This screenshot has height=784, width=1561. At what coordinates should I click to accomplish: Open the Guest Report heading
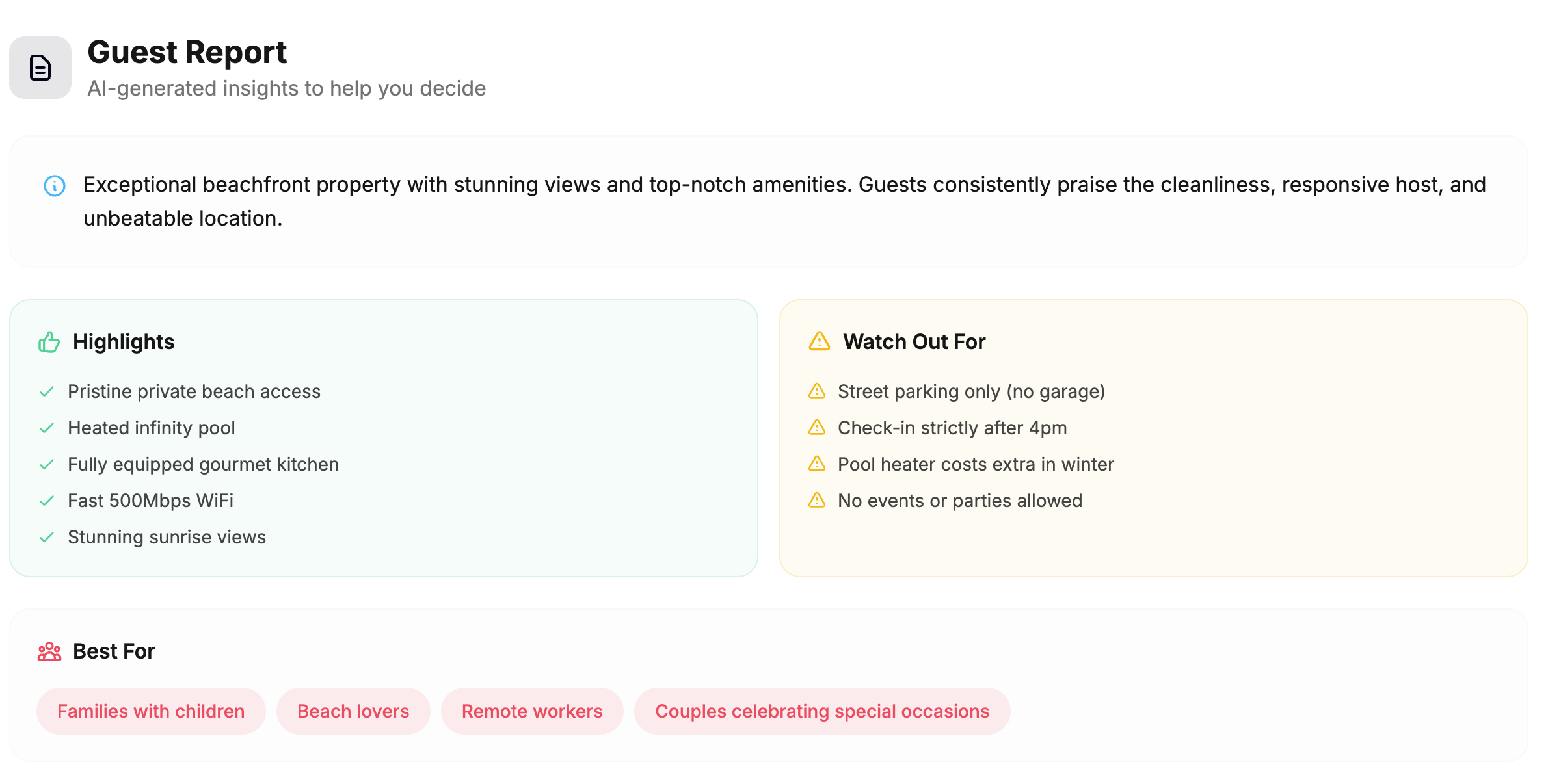[187, 52]
